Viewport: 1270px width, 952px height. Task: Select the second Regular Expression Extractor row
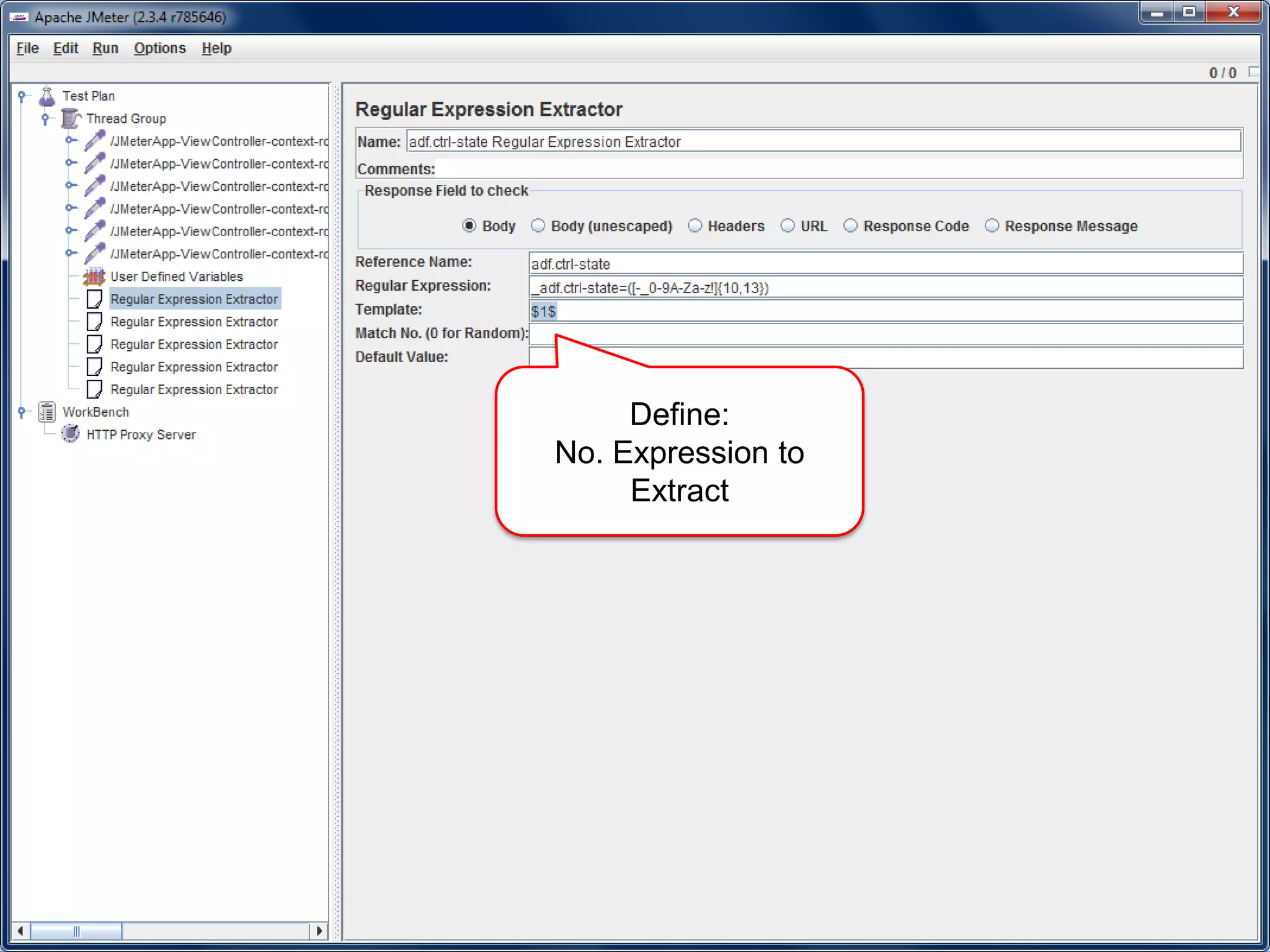[x=194, y=322]
